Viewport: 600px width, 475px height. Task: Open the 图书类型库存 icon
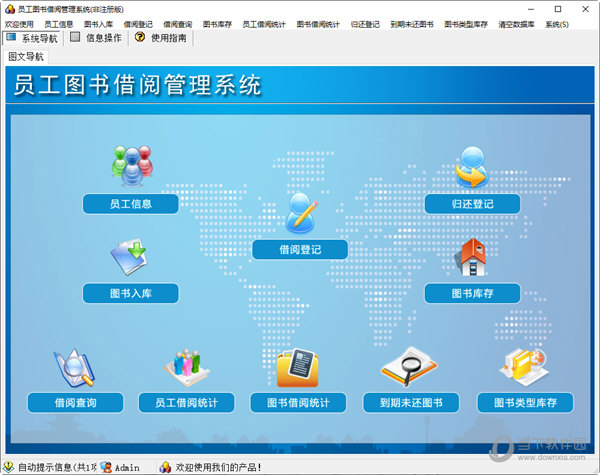pyautogui.click(x=524, y=367)
